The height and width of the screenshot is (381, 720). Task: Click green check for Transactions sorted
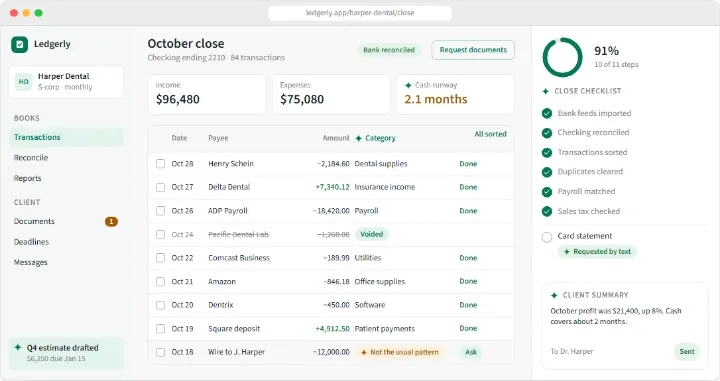[x=547, y=153]
